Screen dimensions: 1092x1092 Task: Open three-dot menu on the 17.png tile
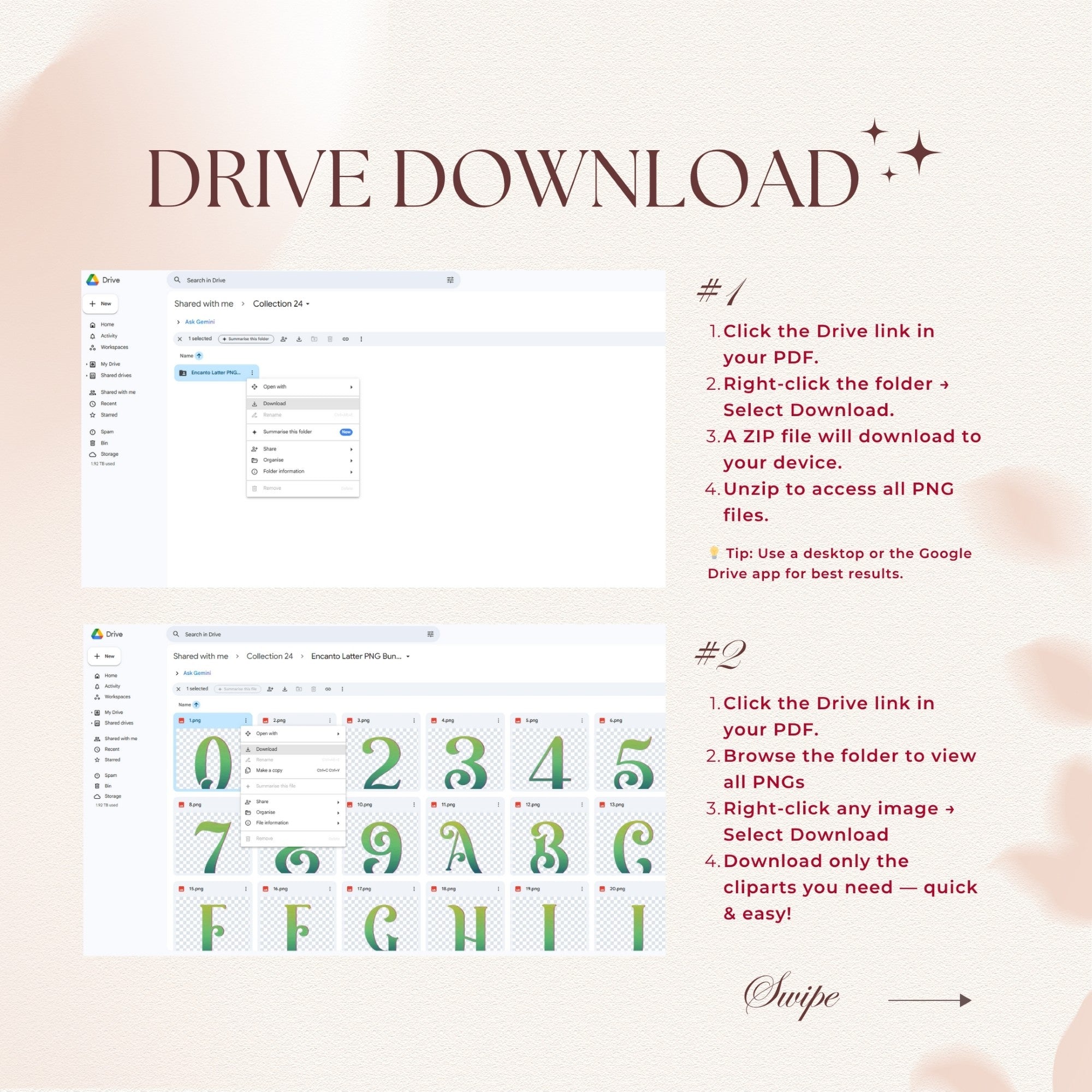(x=414, y=889)
